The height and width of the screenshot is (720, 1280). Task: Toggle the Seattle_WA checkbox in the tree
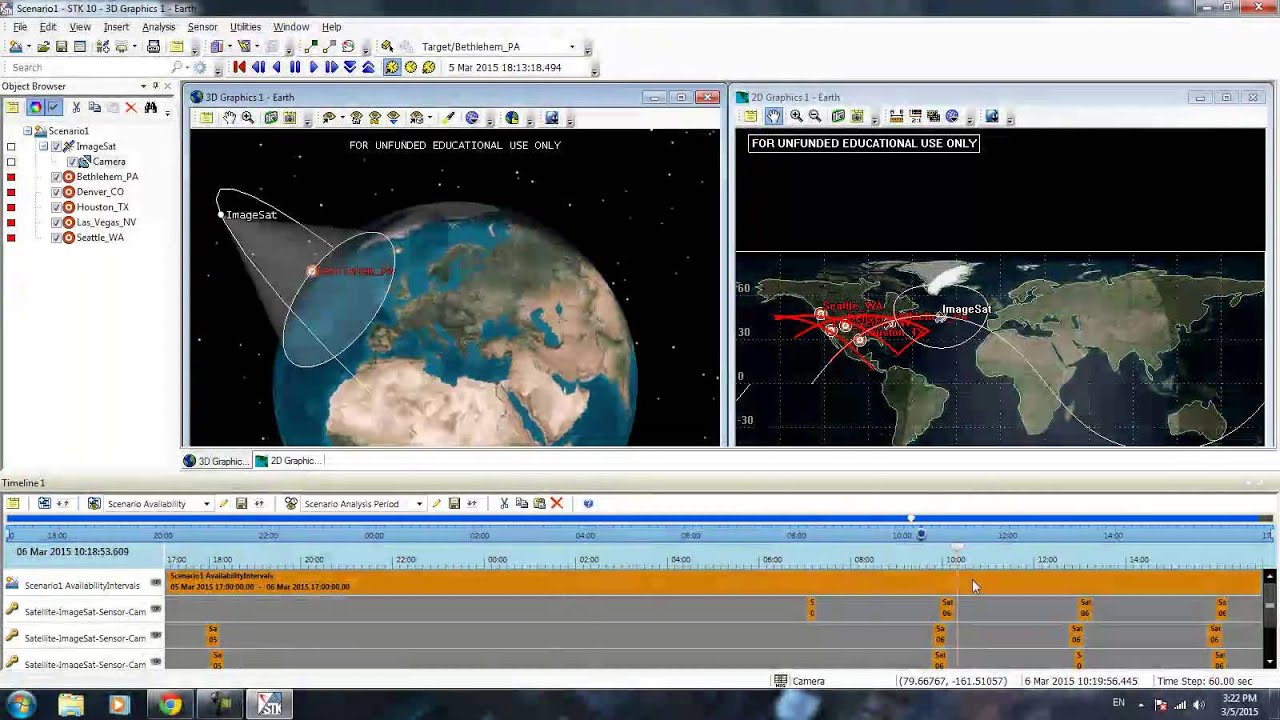pyautogui.click(x=56, y=238)
